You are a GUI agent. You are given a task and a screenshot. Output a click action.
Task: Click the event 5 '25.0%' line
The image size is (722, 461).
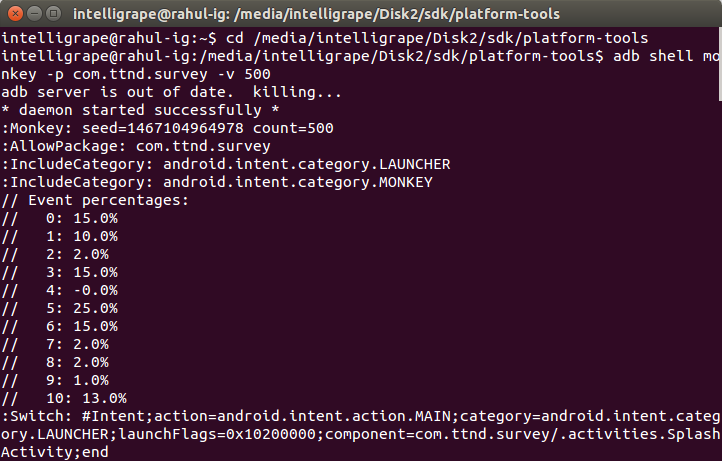coord(59,309)
